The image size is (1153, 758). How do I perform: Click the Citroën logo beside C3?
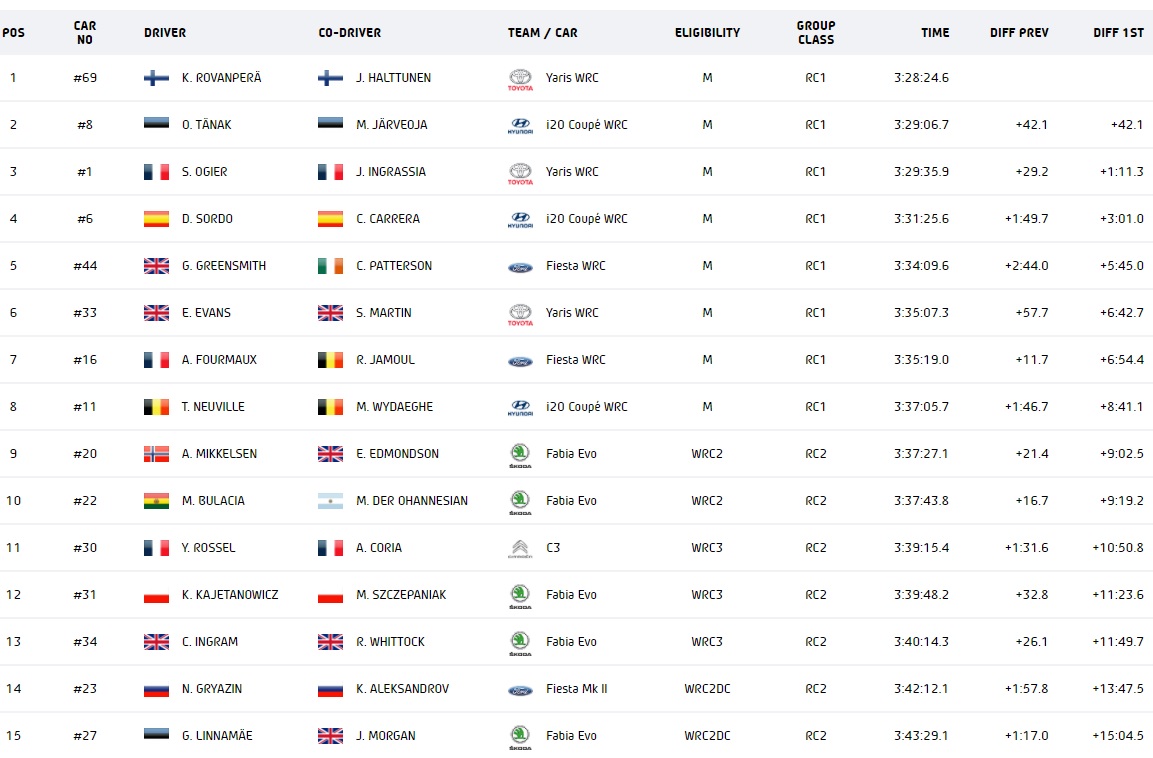(x=520, y=548)
